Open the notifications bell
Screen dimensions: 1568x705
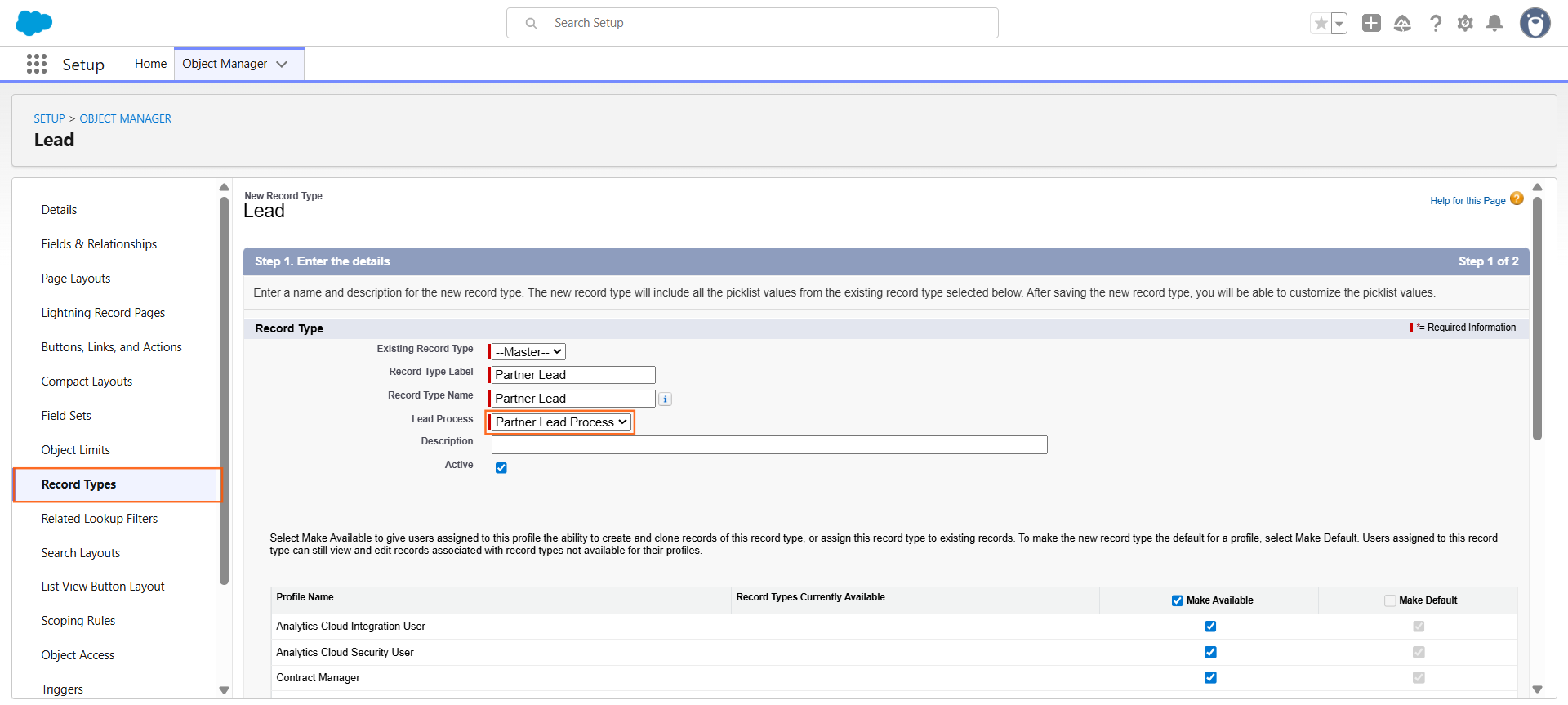tap(1494, 23)
